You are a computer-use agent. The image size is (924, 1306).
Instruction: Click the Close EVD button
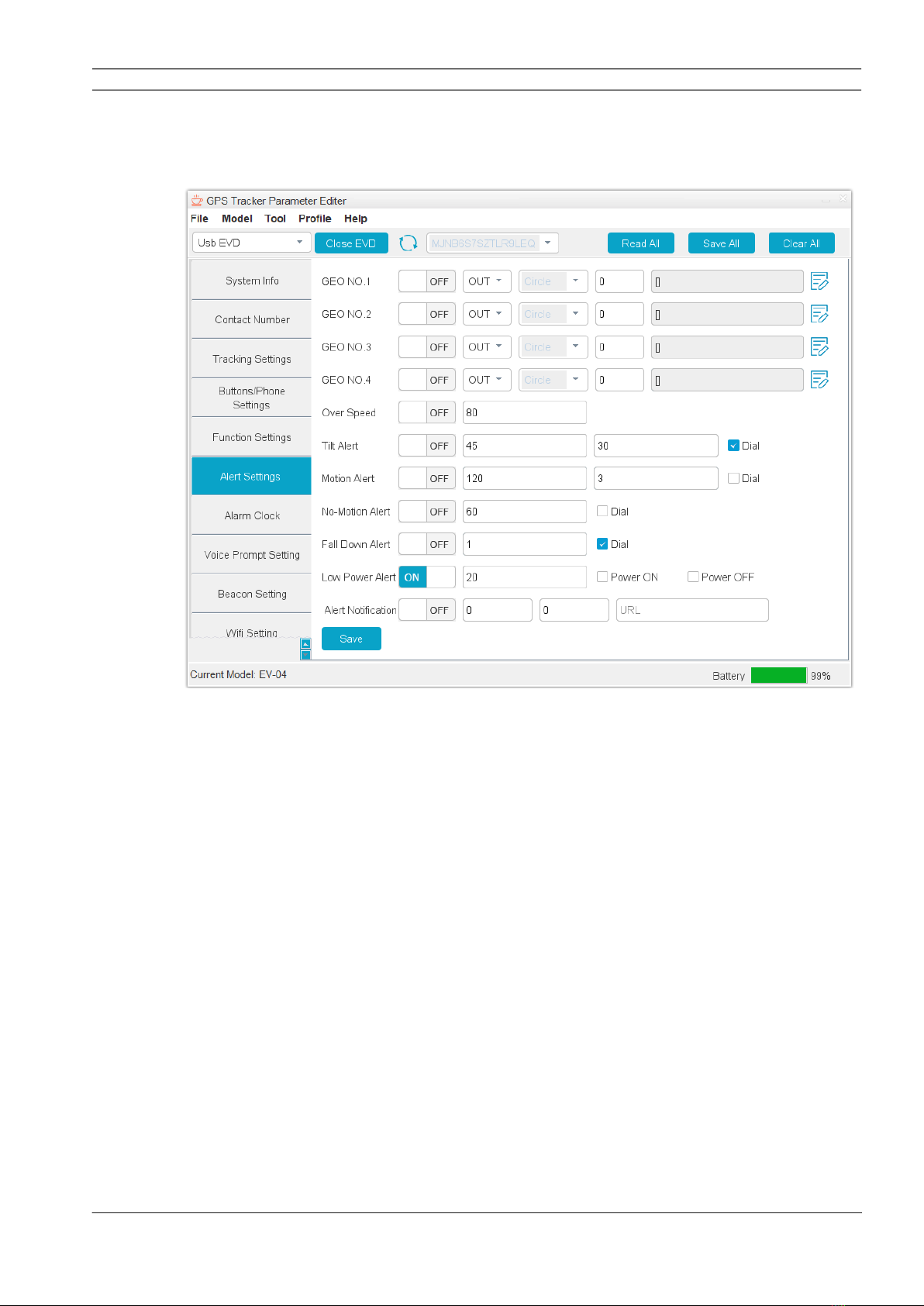351,243
